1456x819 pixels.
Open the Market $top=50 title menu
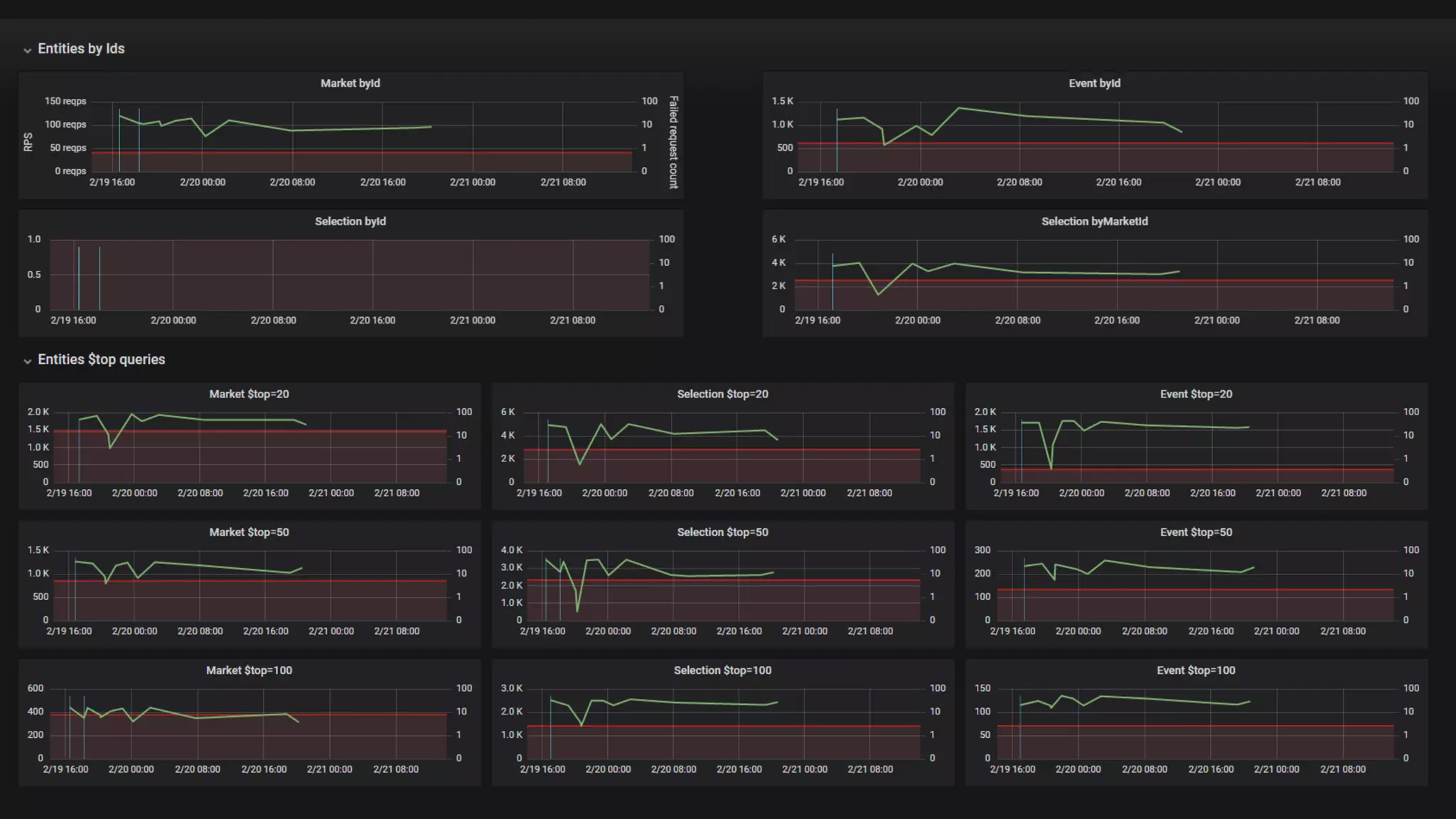[x=249, y=532]
